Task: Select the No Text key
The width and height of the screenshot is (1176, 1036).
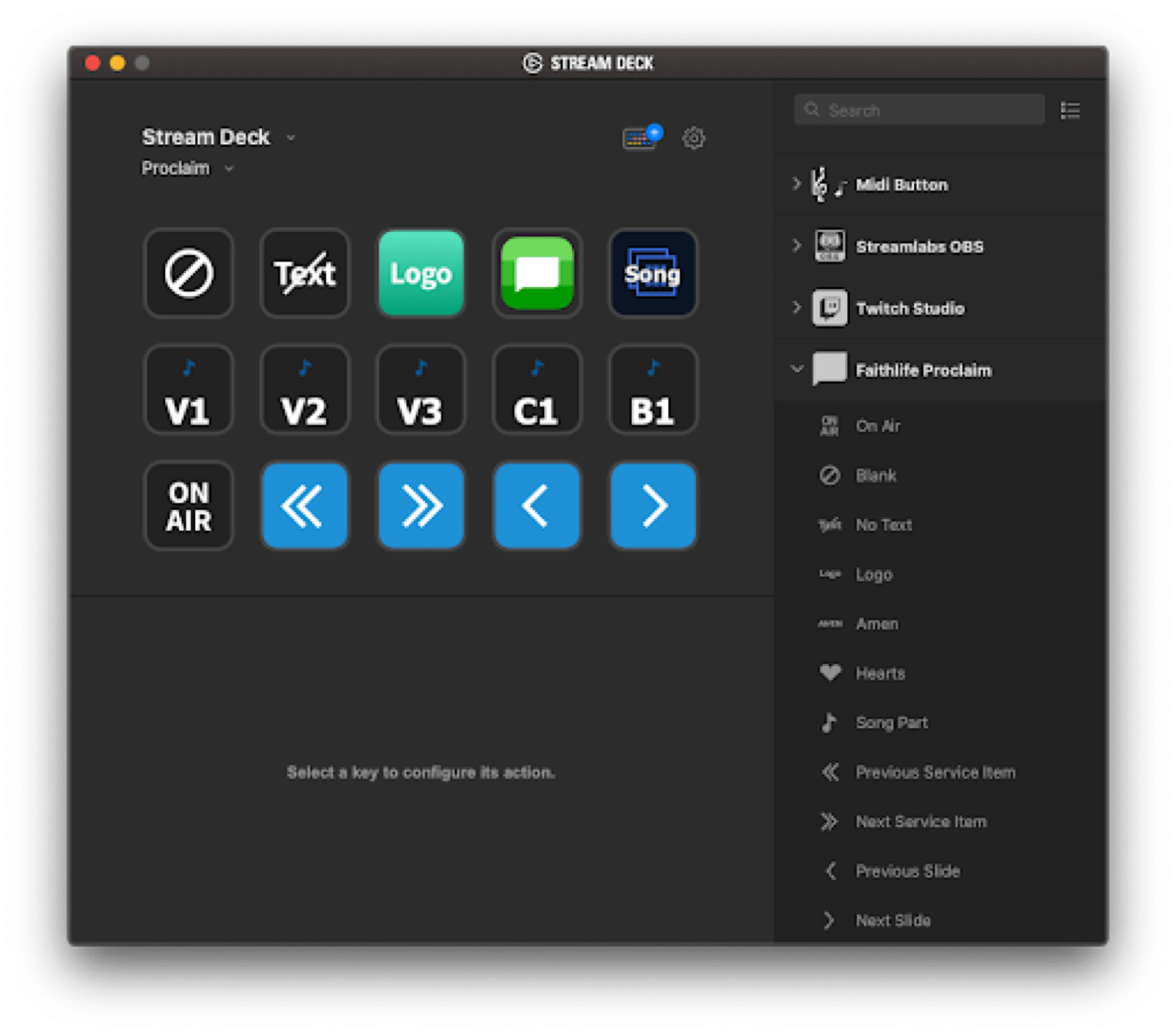Action: point(304,273)
